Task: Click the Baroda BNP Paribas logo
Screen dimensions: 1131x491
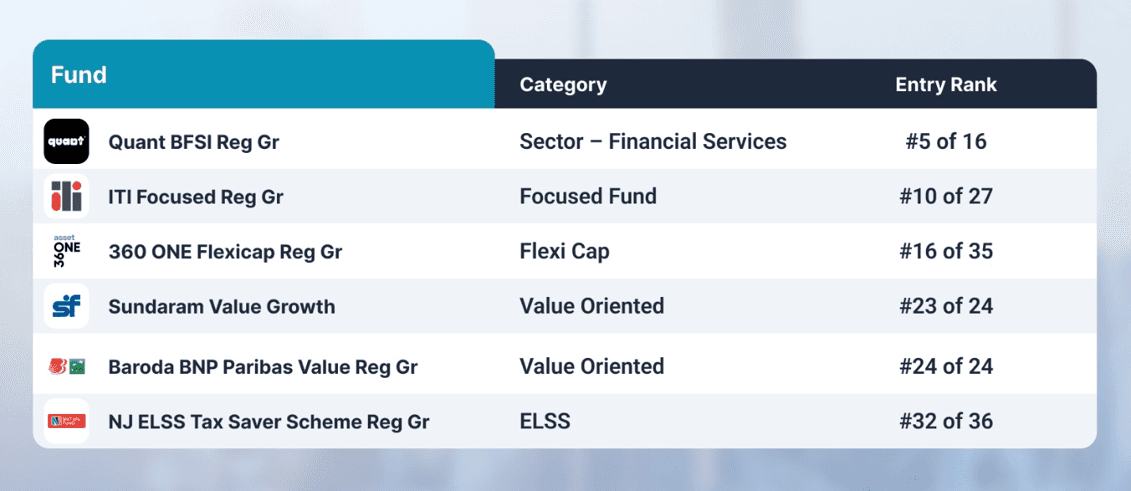Action: coord(66,366)
